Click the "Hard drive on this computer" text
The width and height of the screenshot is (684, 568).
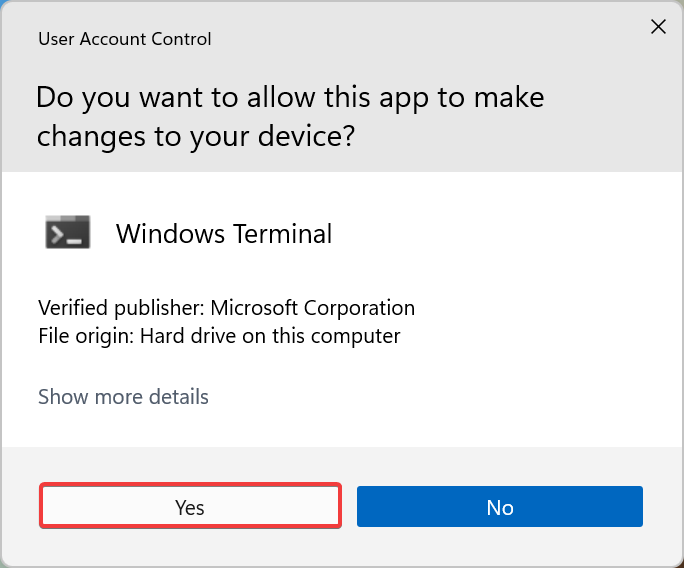point(270,336)
